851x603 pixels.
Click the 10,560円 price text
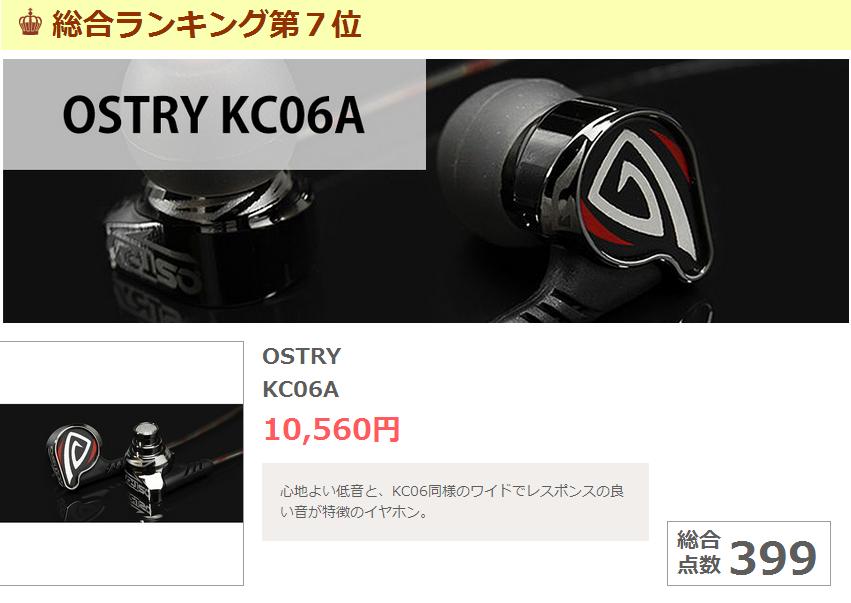pos(332,429)
